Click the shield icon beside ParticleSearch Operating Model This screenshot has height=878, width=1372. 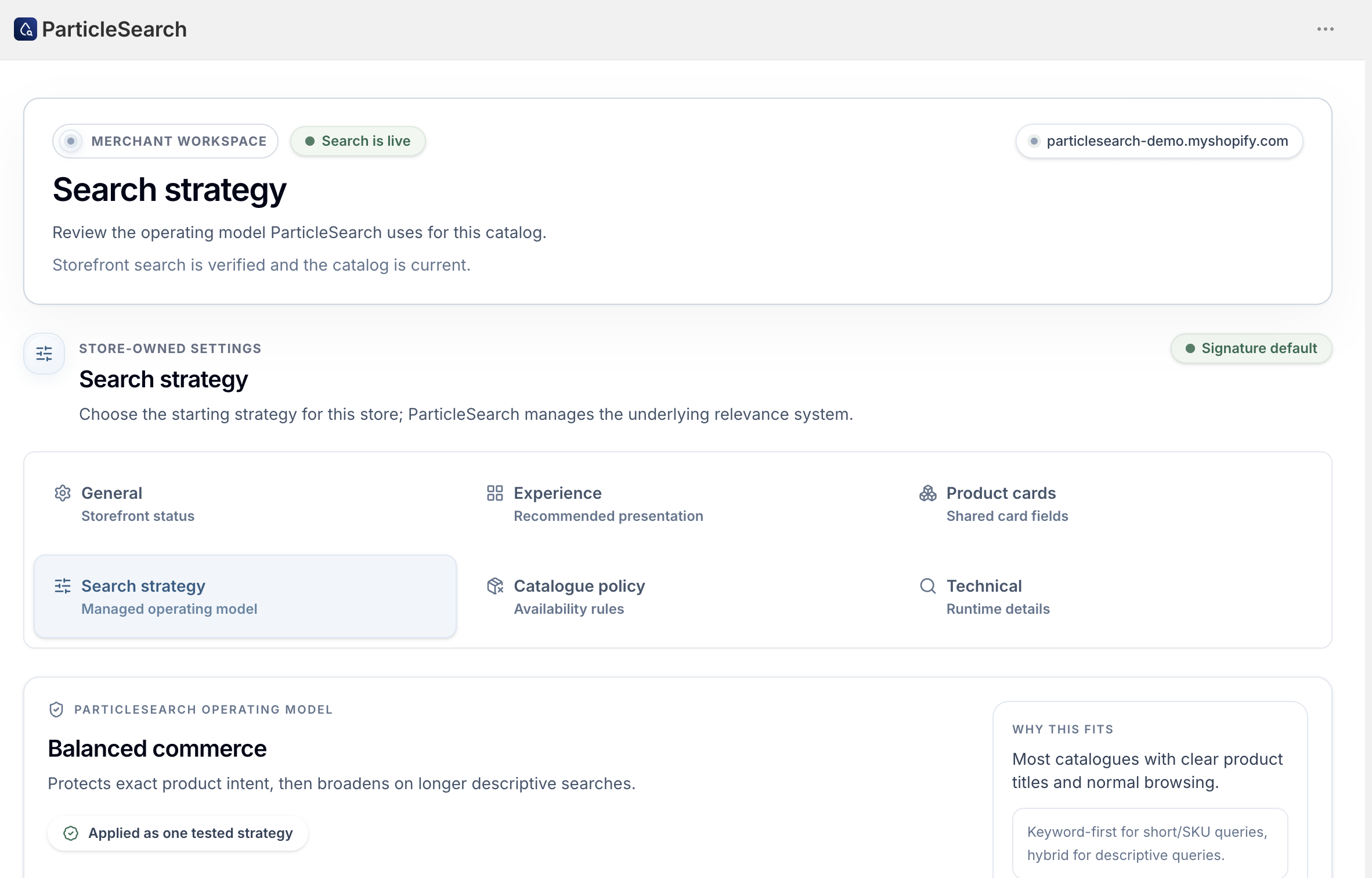56,710
